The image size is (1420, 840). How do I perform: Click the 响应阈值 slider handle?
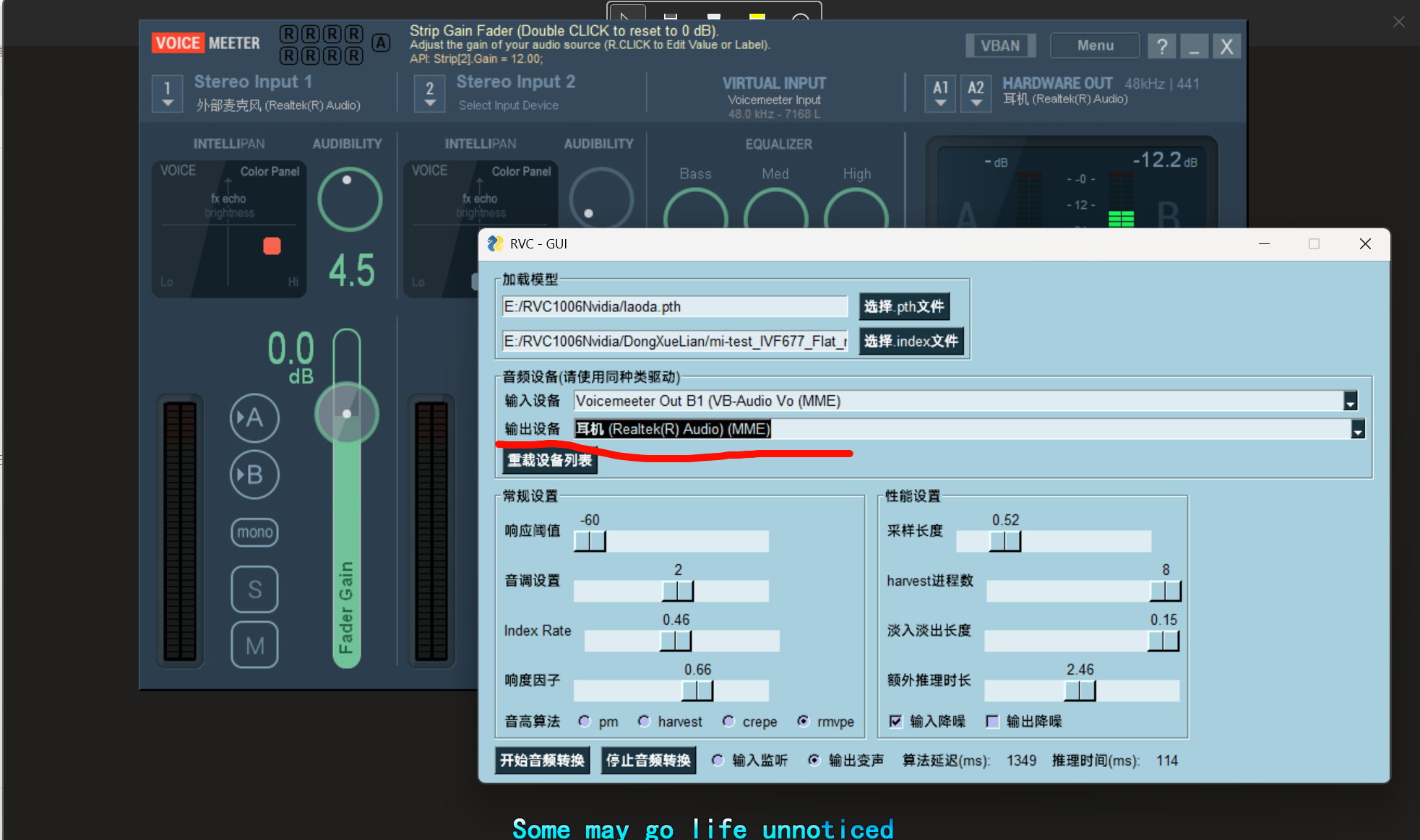tap(590, 541)
